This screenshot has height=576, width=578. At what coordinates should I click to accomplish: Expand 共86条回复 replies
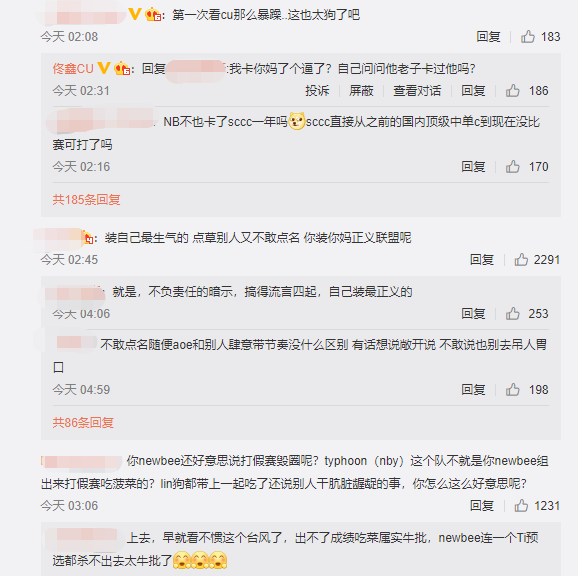tap(83, 423)
